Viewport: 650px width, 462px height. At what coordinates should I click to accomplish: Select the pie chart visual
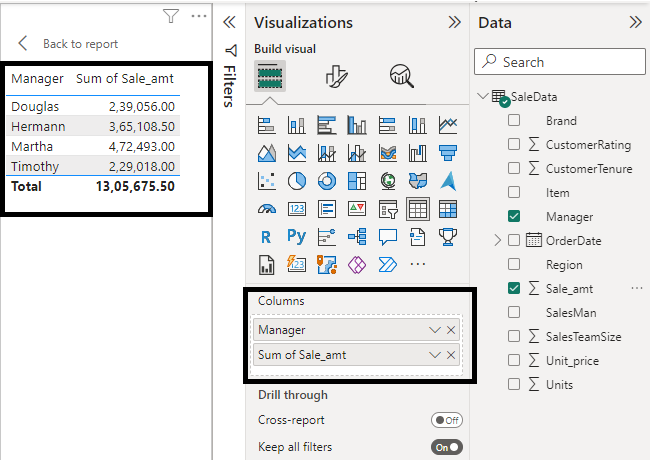click(297, 181)
